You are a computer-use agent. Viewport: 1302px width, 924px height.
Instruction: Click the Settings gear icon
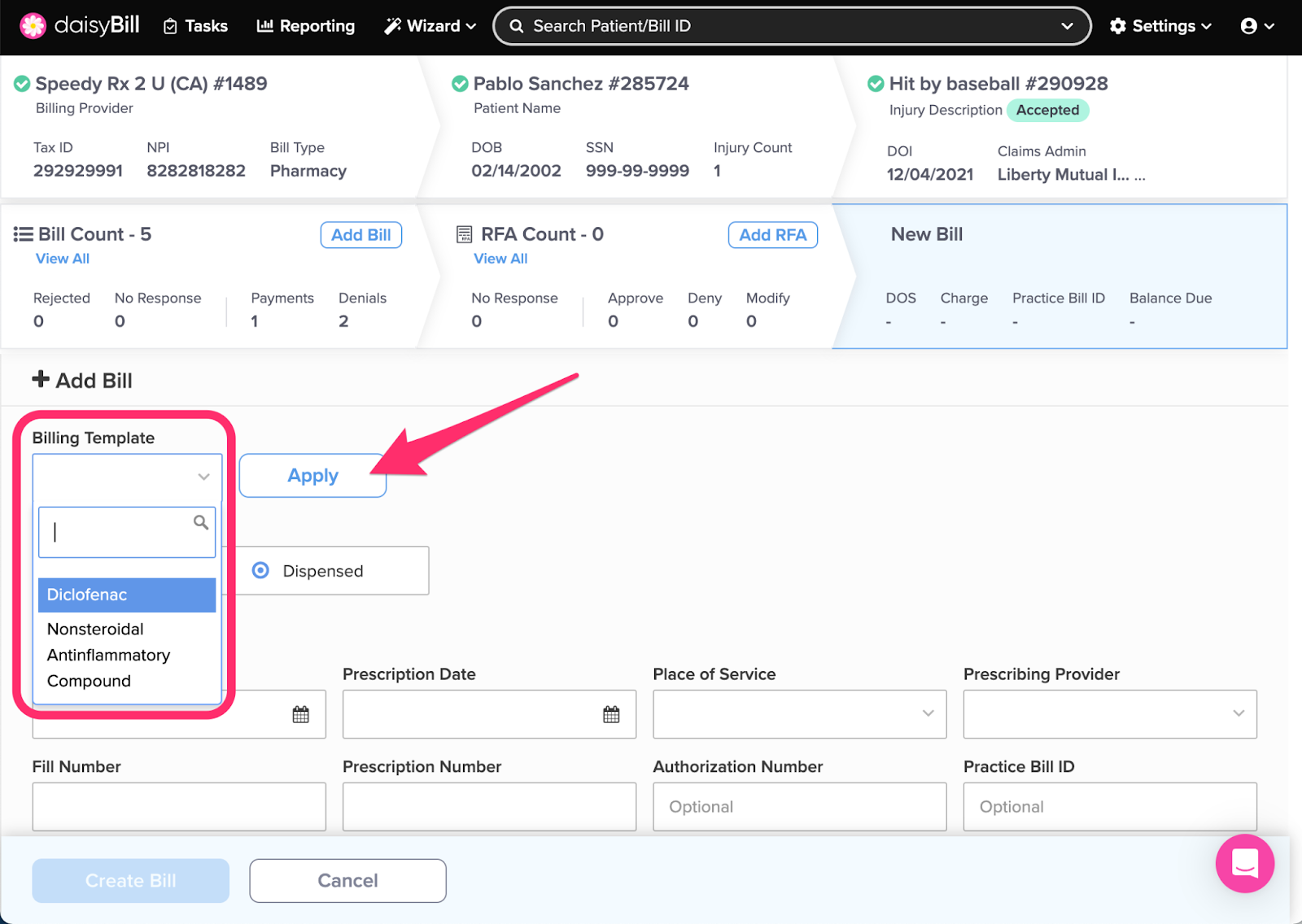1118,26
